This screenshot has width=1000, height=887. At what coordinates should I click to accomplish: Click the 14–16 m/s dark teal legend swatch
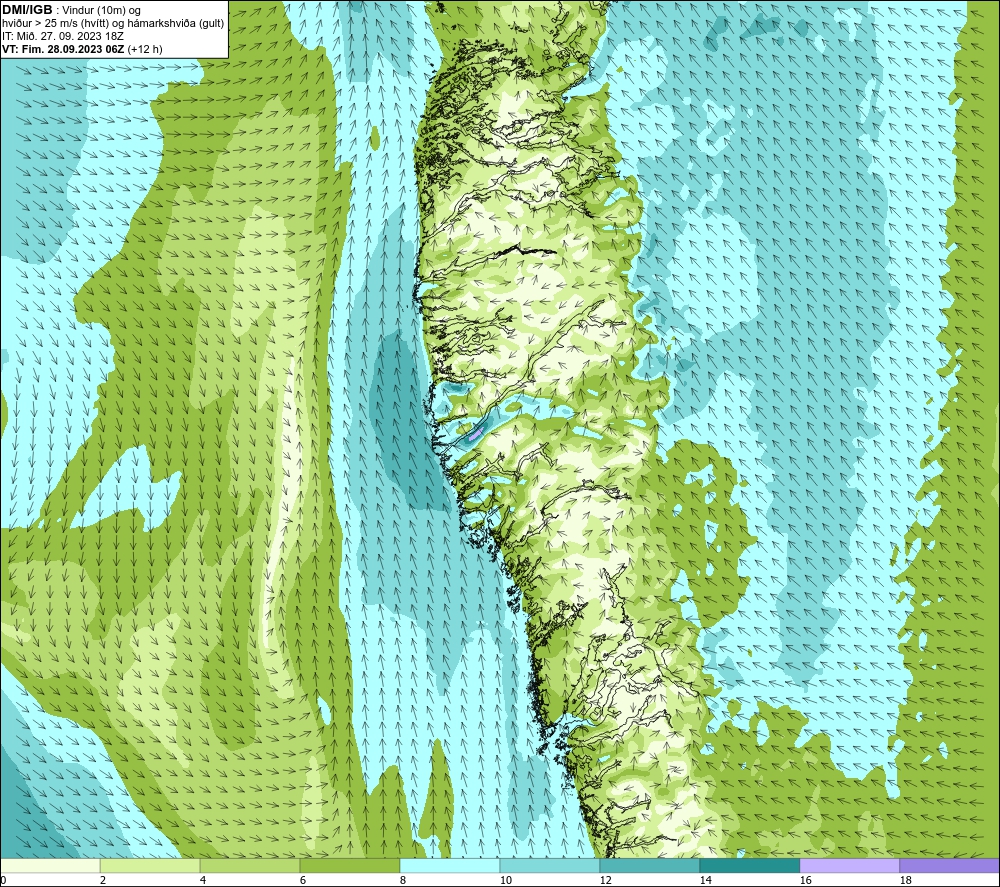point(749,865)
